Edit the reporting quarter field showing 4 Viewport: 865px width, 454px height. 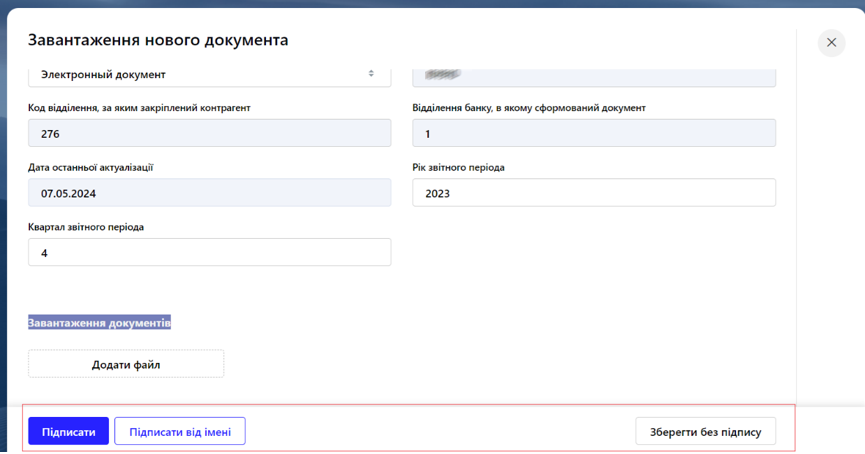pyautogui.click(x=210, y=252)
